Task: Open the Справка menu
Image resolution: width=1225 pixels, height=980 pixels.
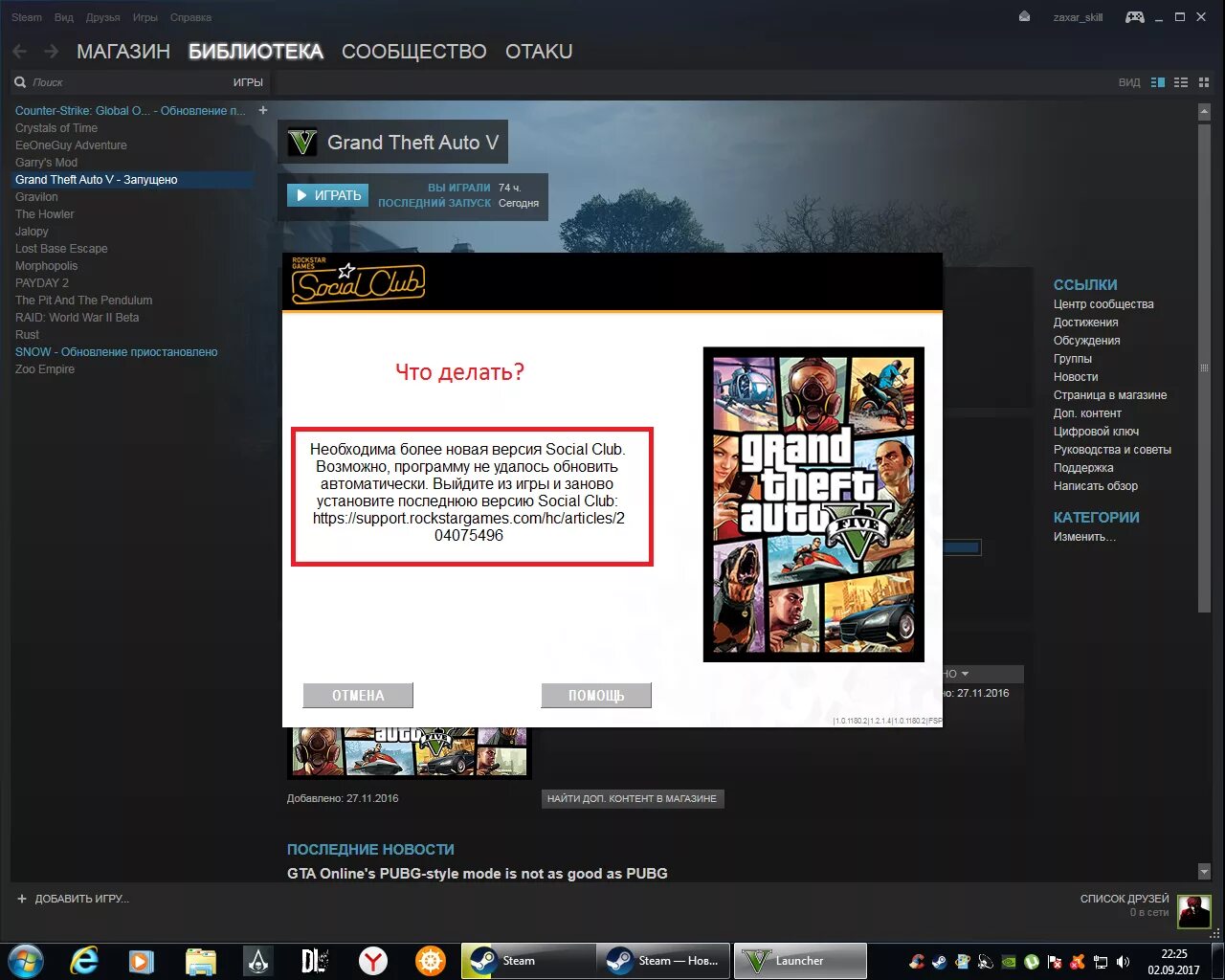Action: click(190, 17)
